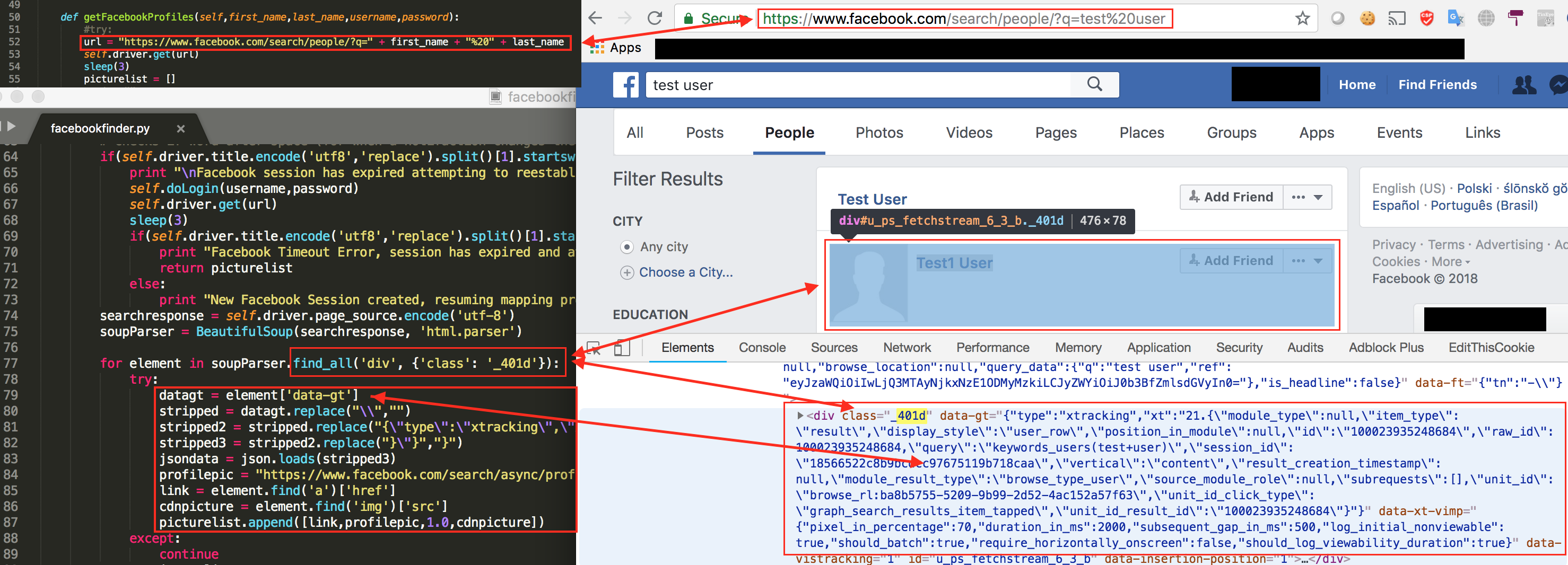Open the Pages search tab
Viewport: 1568px width, 565px height.
[x=1056, y=133]
